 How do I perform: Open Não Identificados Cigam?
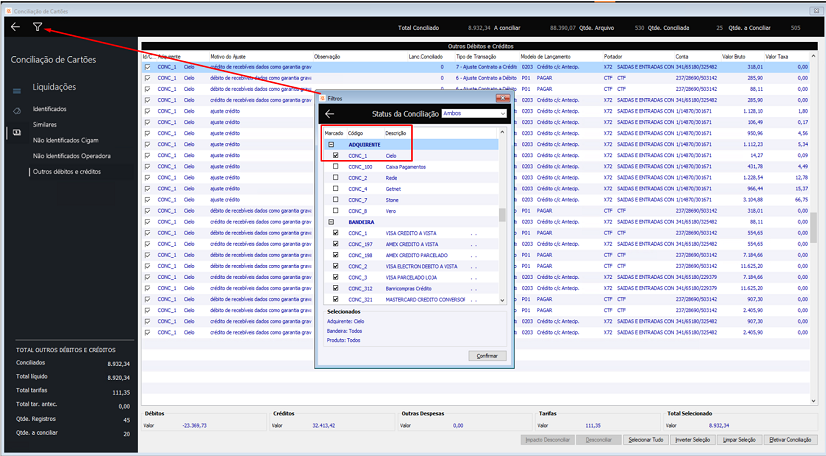66,141
